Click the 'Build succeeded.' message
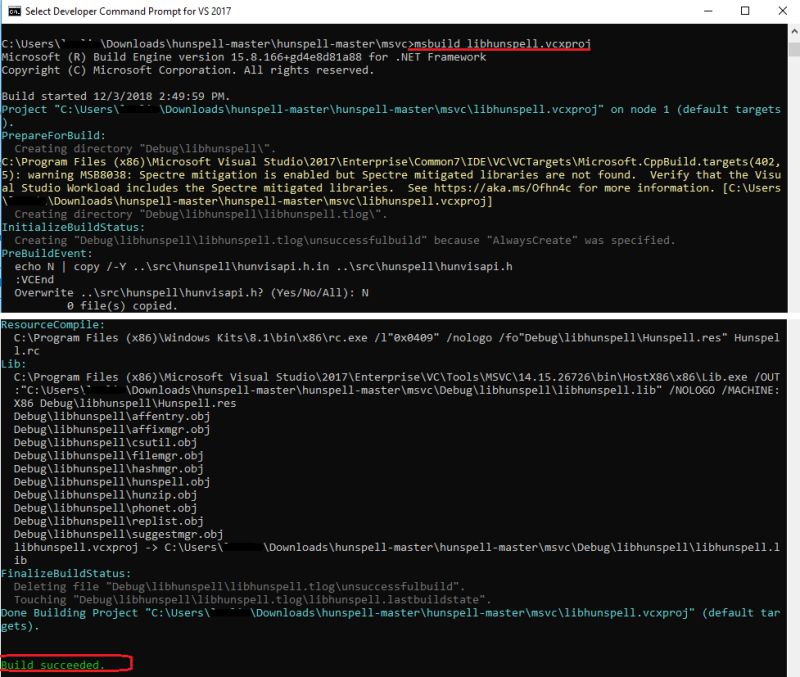This screenshot has width=800, height=677. click(53, 665)
